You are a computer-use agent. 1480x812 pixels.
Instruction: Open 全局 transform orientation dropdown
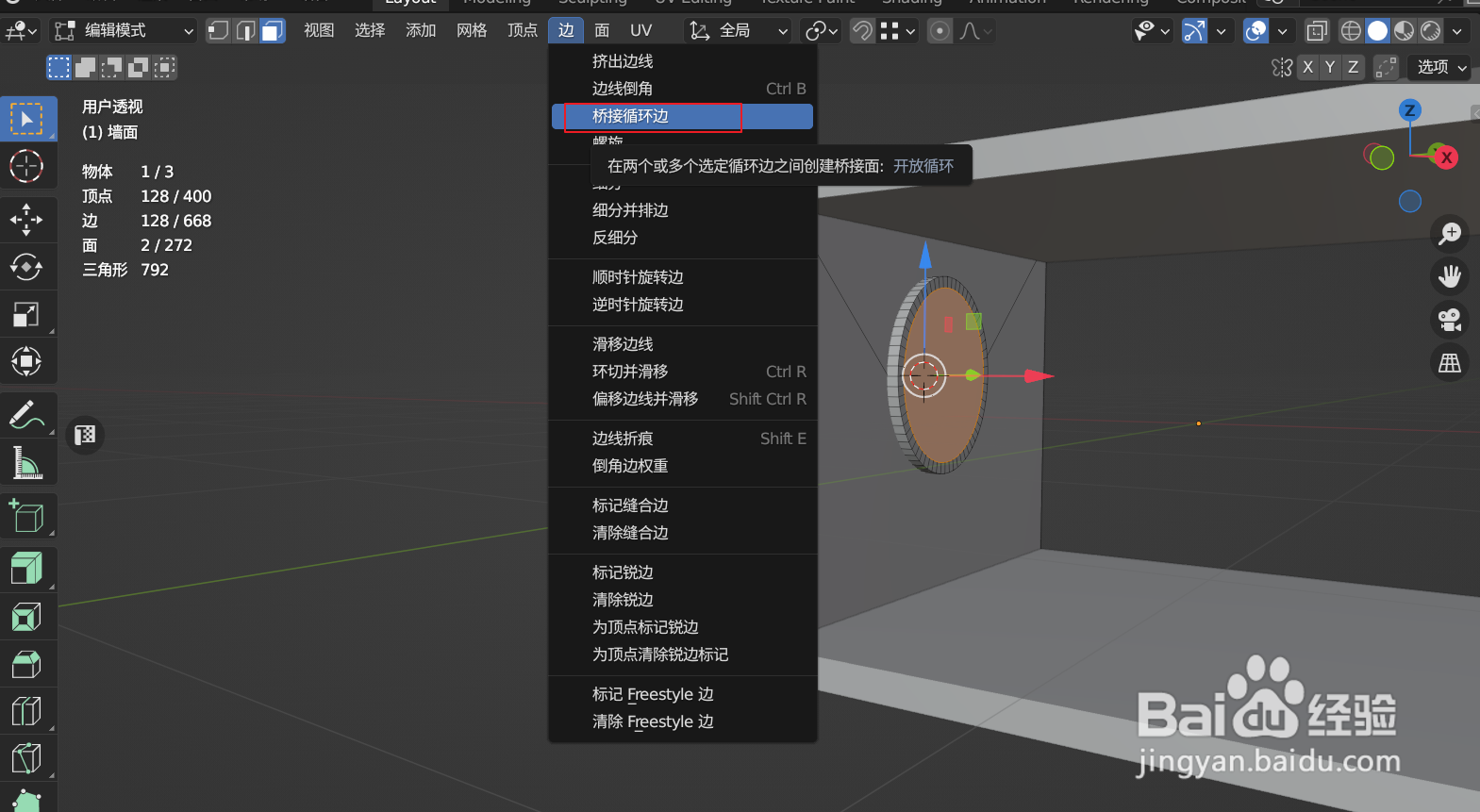coord(739,31)
